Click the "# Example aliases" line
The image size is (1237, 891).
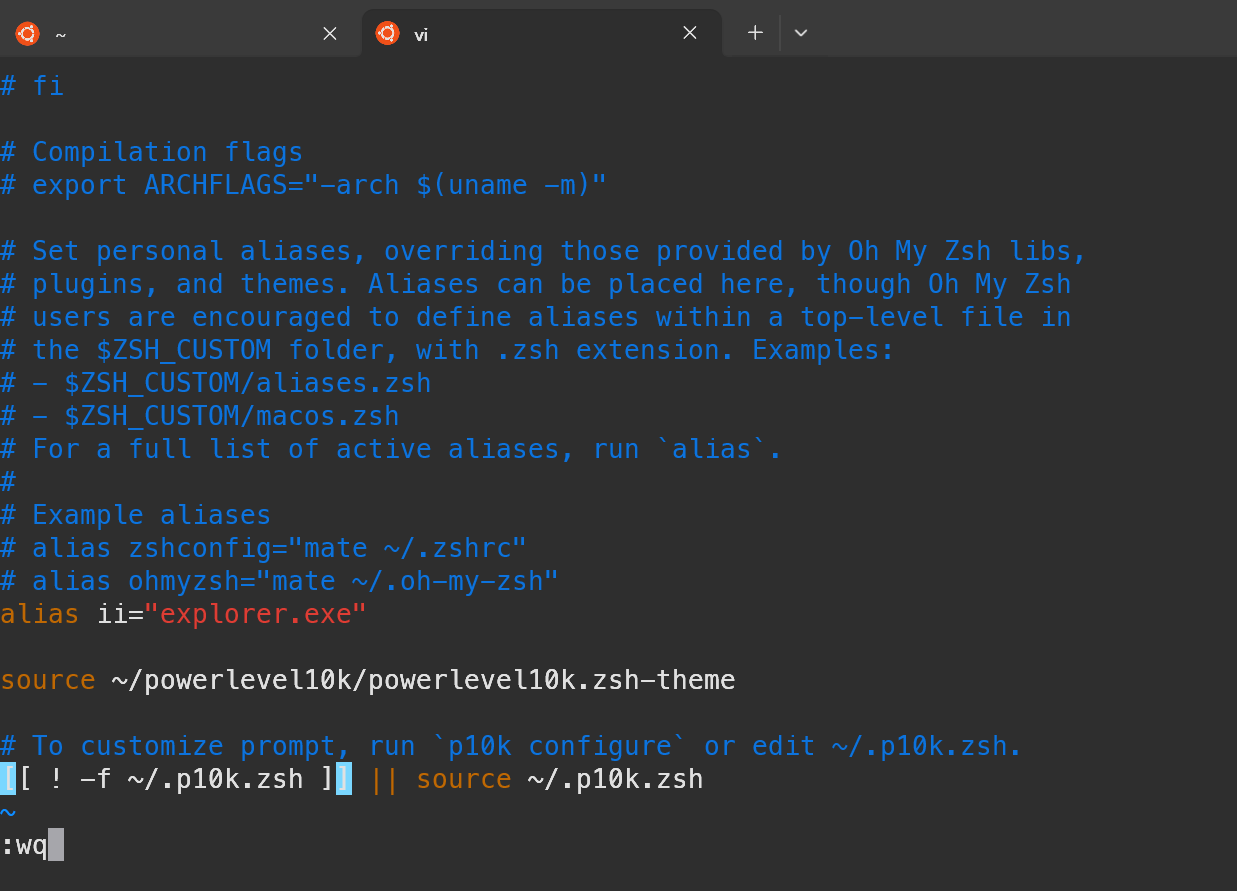click(x=136, y=515)
